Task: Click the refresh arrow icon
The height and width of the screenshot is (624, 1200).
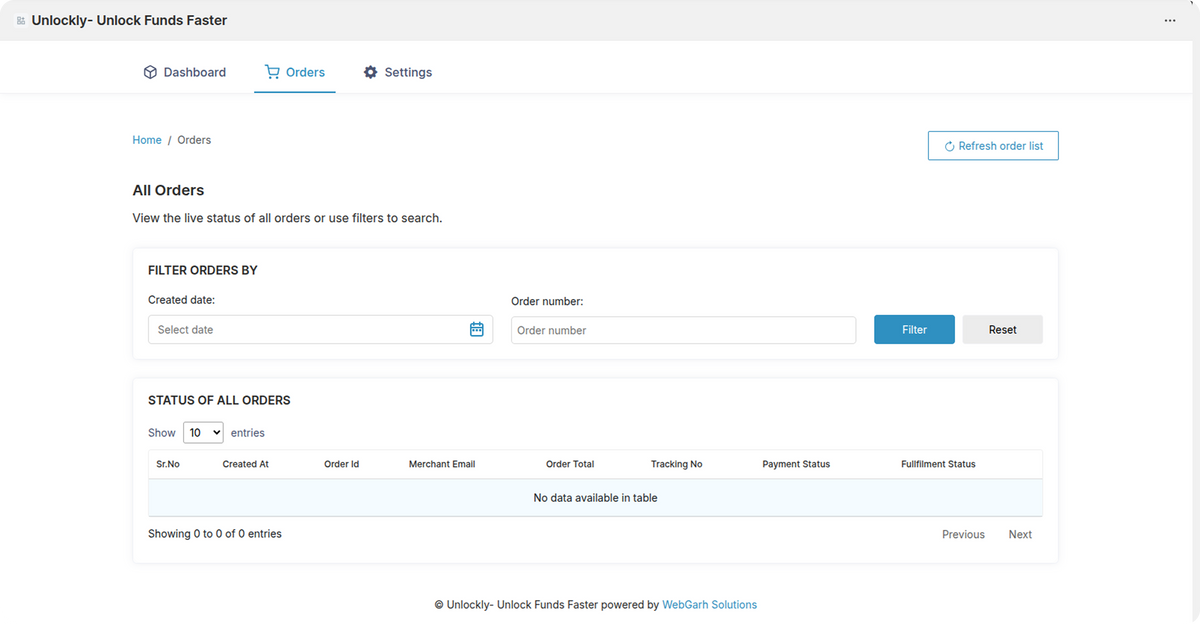Action: point(949,146)
